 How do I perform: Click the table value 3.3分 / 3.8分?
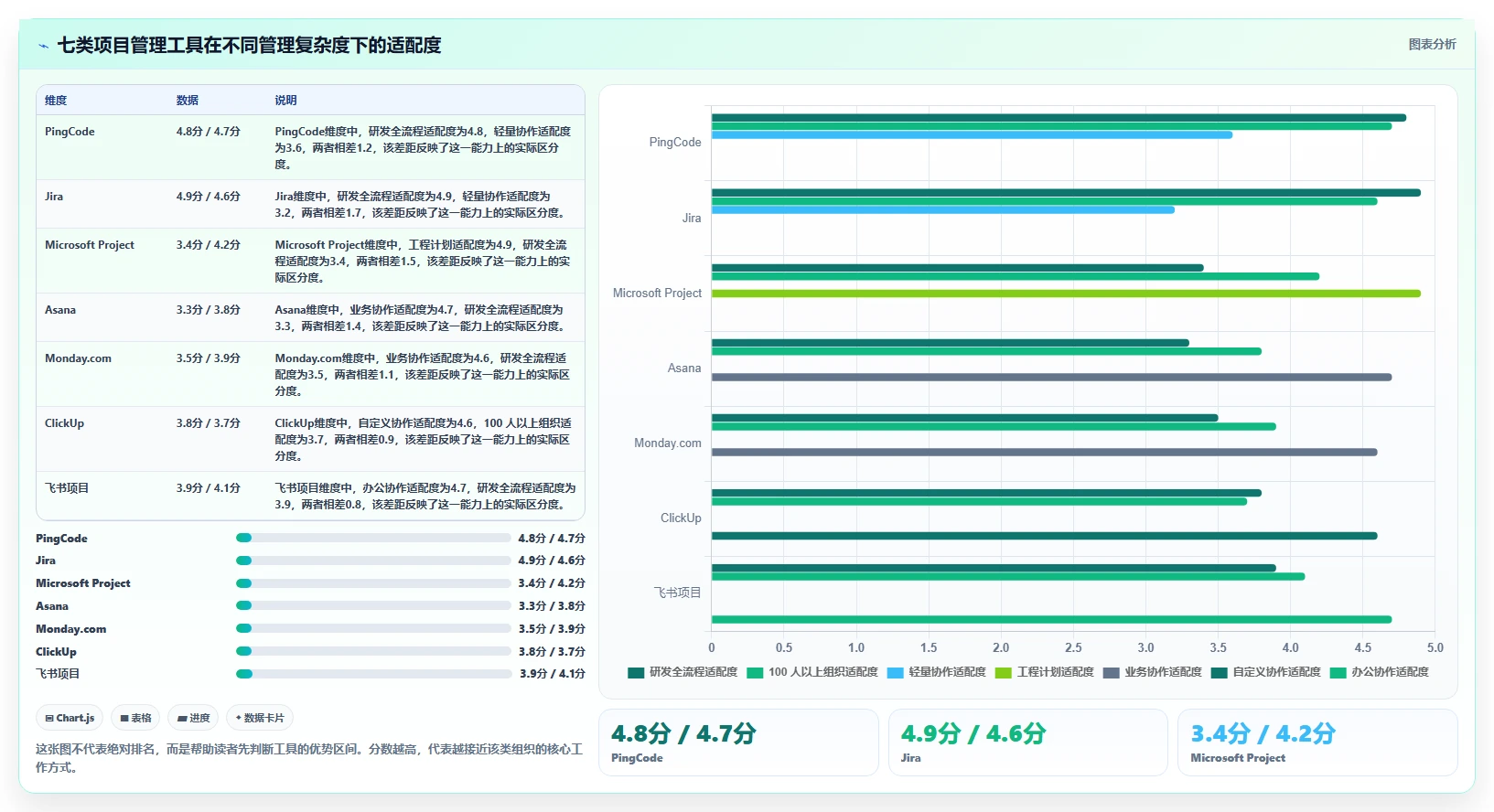[209, 310]
